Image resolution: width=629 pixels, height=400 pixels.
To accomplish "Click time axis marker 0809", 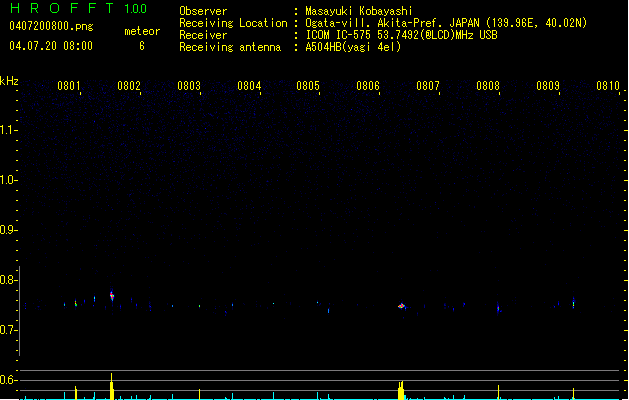I will (x=548, y=86).
